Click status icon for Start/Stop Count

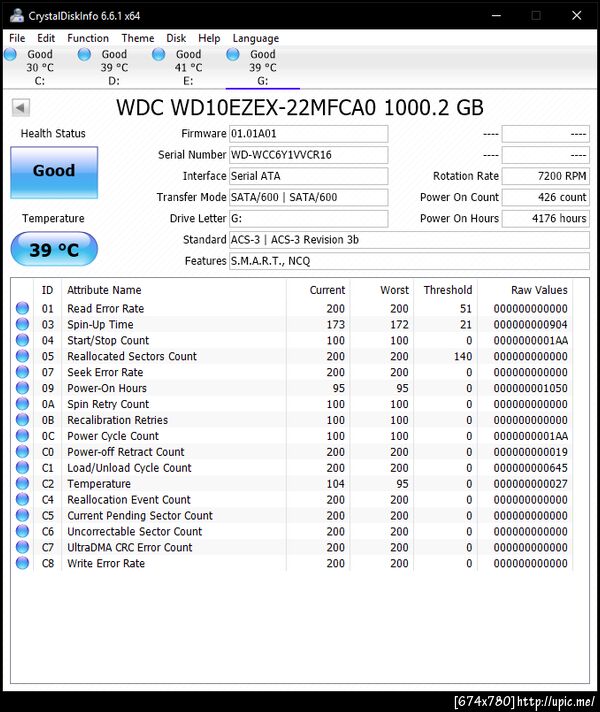tap(22, 340)
